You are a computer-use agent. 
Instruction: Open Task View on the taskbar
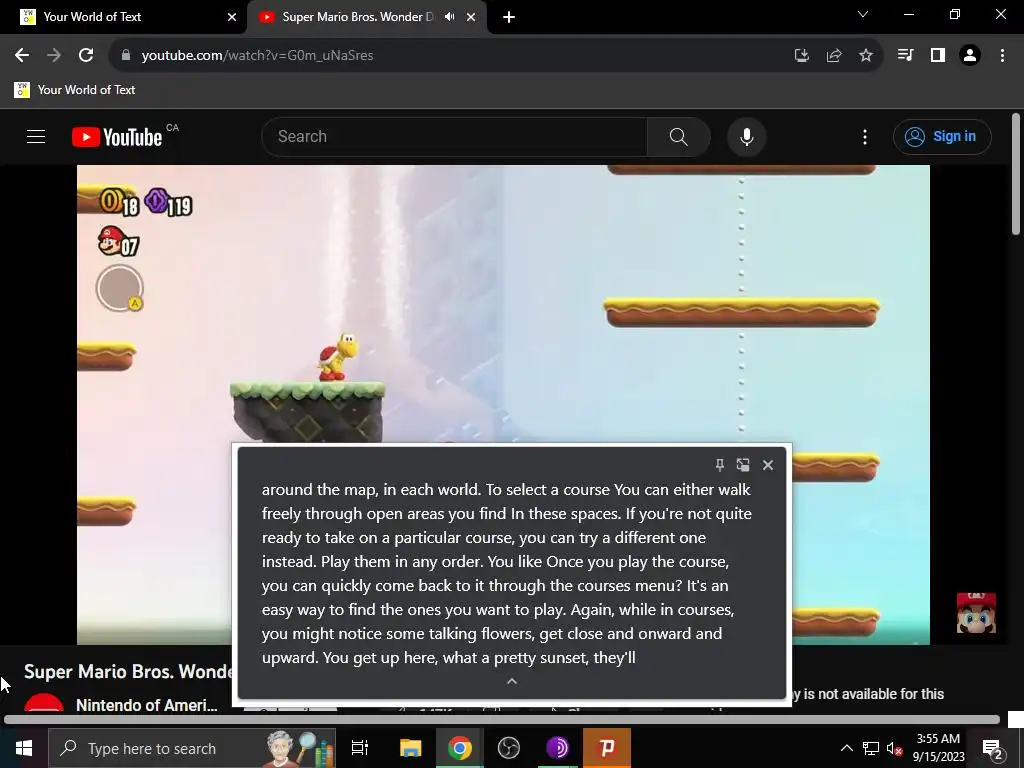point(360,748)
